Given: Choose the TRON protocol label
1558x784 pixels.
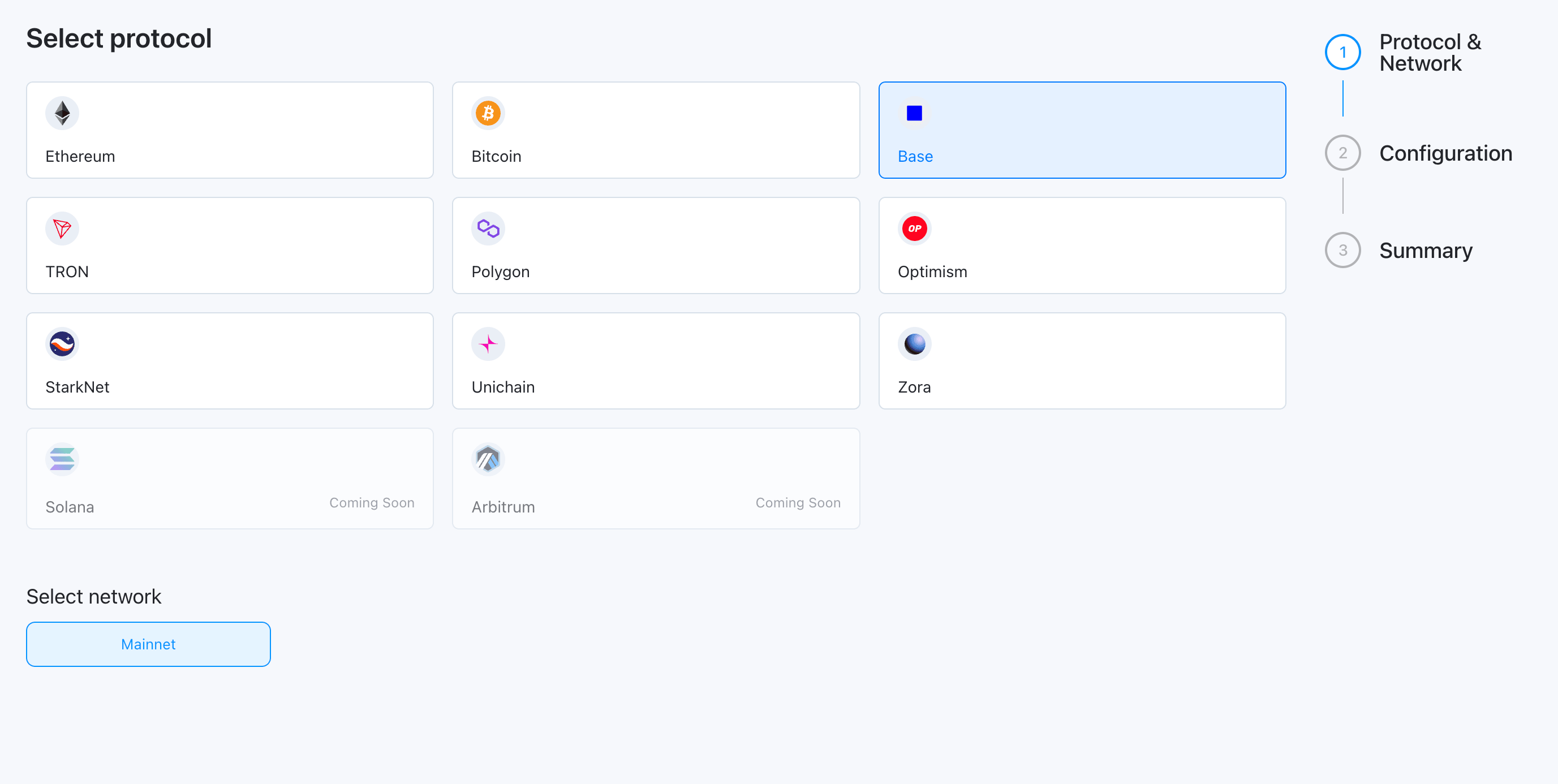Looking at the screenshot, I should click(67, 272).
